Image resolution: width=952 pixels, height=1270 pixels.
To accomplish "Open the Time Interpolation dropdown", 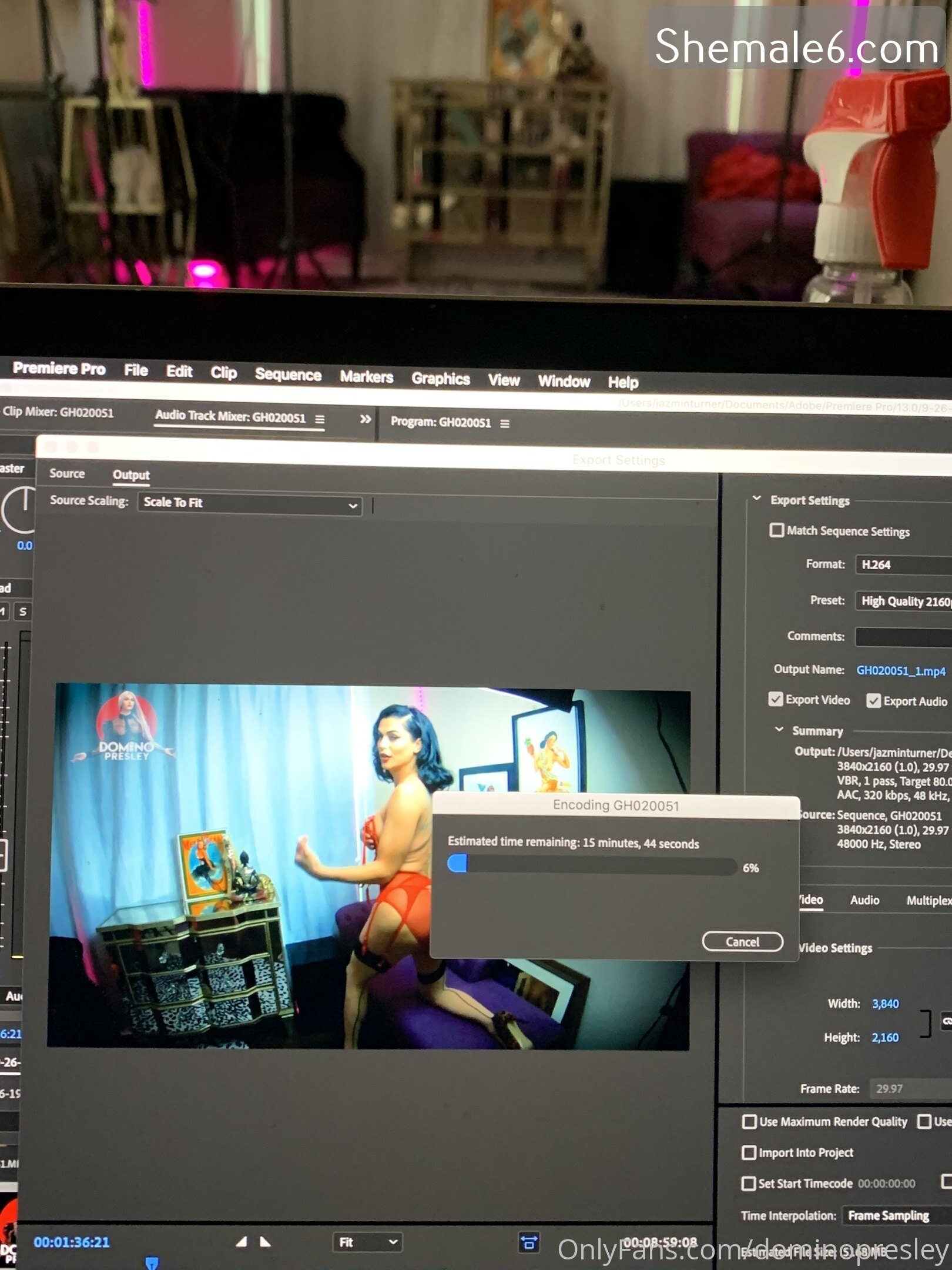I will point(898,1215).
